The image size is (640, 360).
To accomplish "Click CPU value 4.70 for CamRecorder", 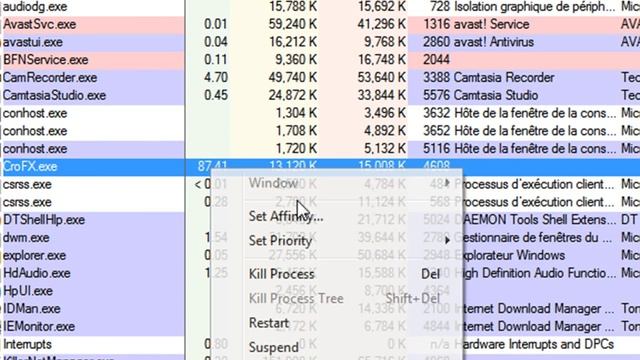I will [216, 78].
